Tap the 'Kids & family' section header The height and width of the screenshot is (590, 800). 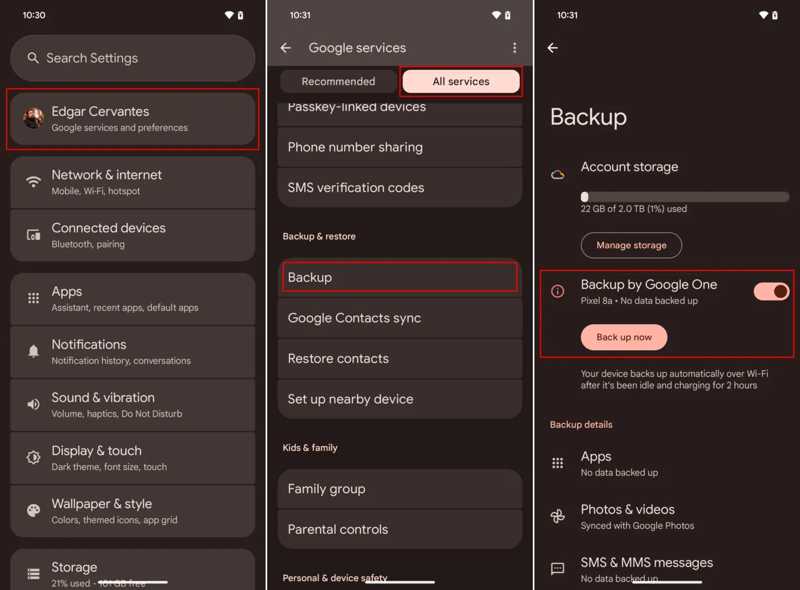tap(310, 448)
